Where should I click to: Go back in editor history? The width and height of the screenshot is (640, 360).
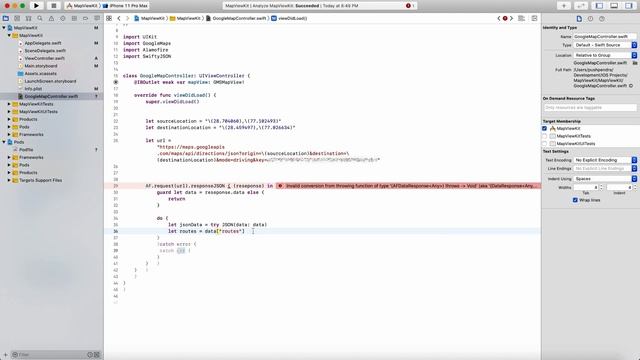click(119, 18)
